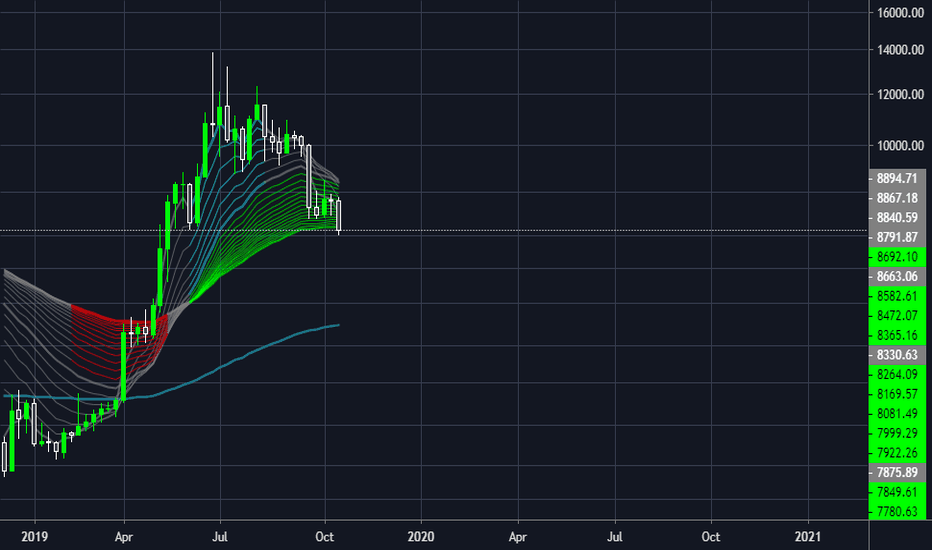Viewport: 932px width, 550px height.
Task: Click the 7780.63 value label
Action: pyautogui.click(x=897, y=511)
